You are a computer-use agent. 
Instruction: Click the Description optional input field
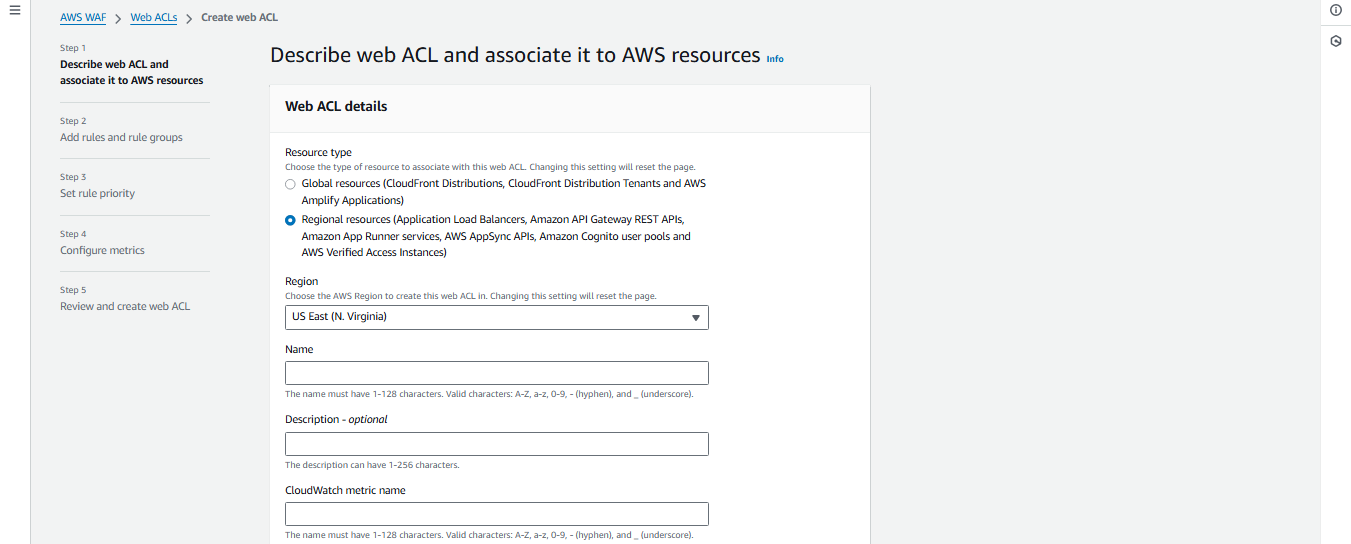[497, 444]
